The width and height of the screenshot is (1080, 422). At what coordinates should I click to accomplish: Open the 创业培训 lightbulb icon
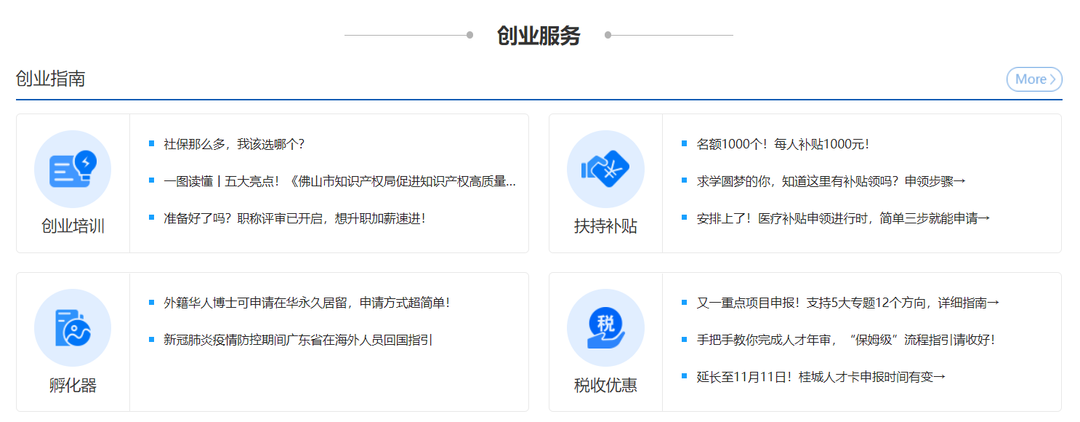pyautogui.click(x=72, y=169)
